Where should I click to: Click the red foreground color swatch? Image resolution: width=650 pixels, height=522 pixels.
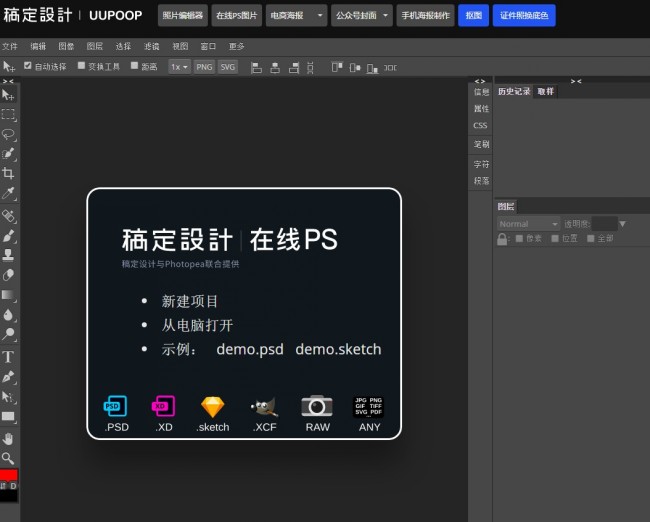click(x=9, y=475)
